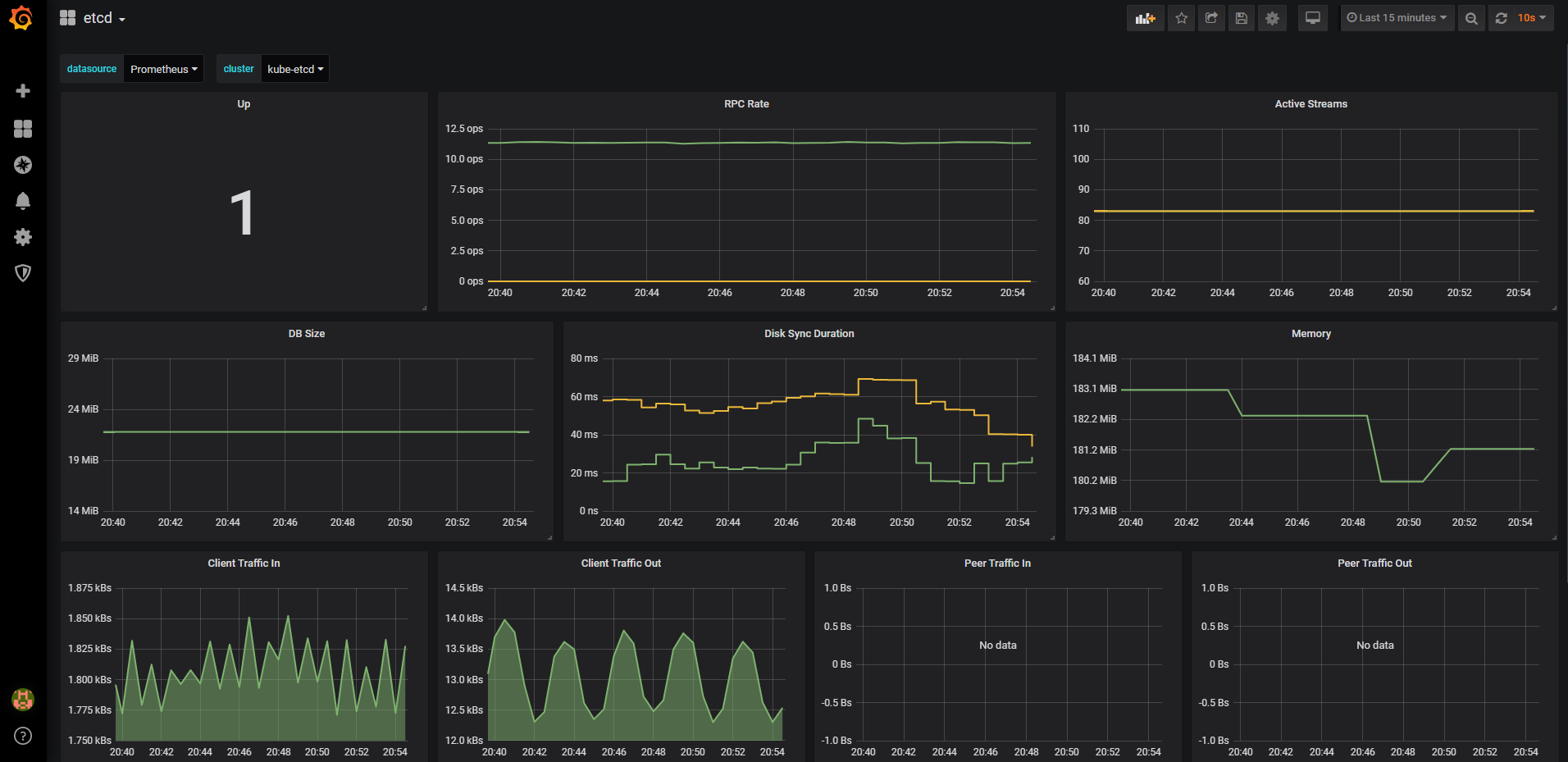Open the Configuration gear in sidebar
The height and width of the screenshot is (762, 1568).
23,237
